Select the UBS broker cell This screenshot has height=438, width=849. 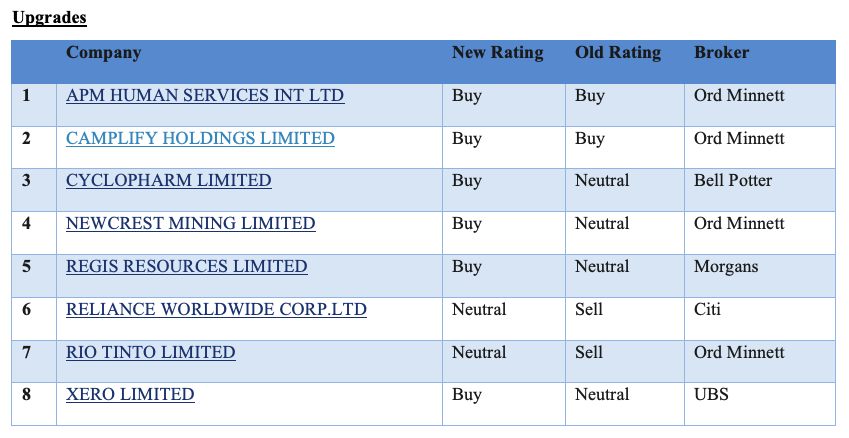tap(711, 395)
